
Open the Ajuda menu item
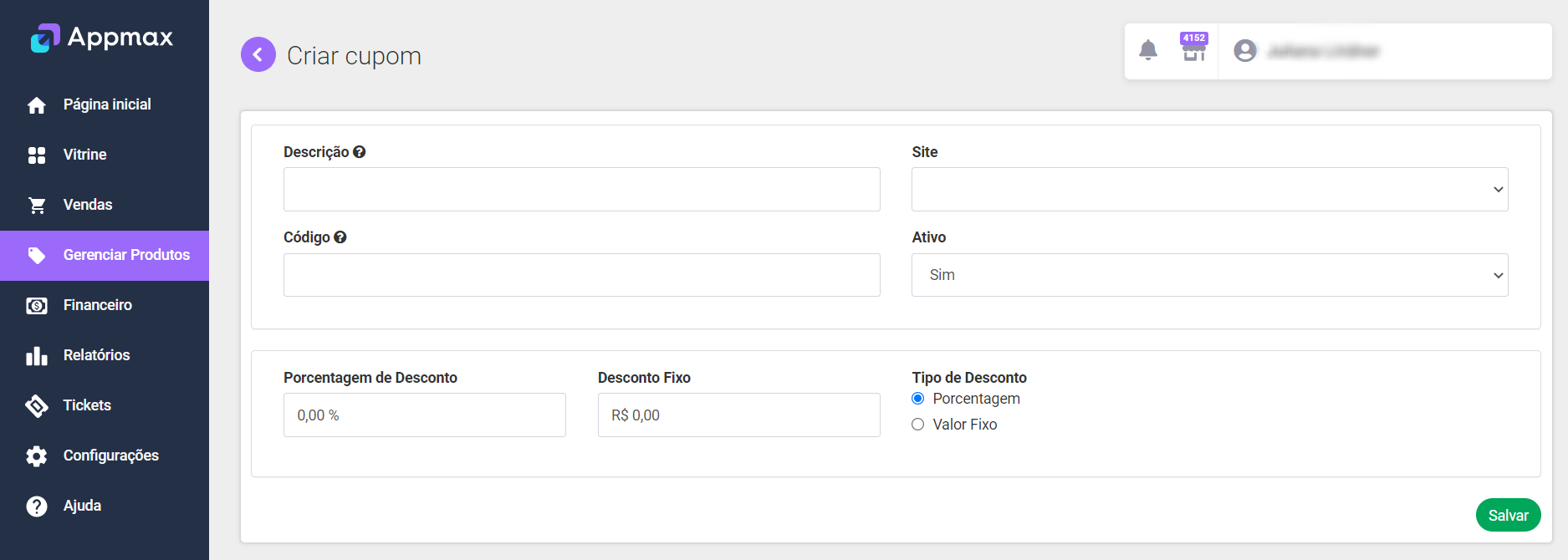point(81,506)
